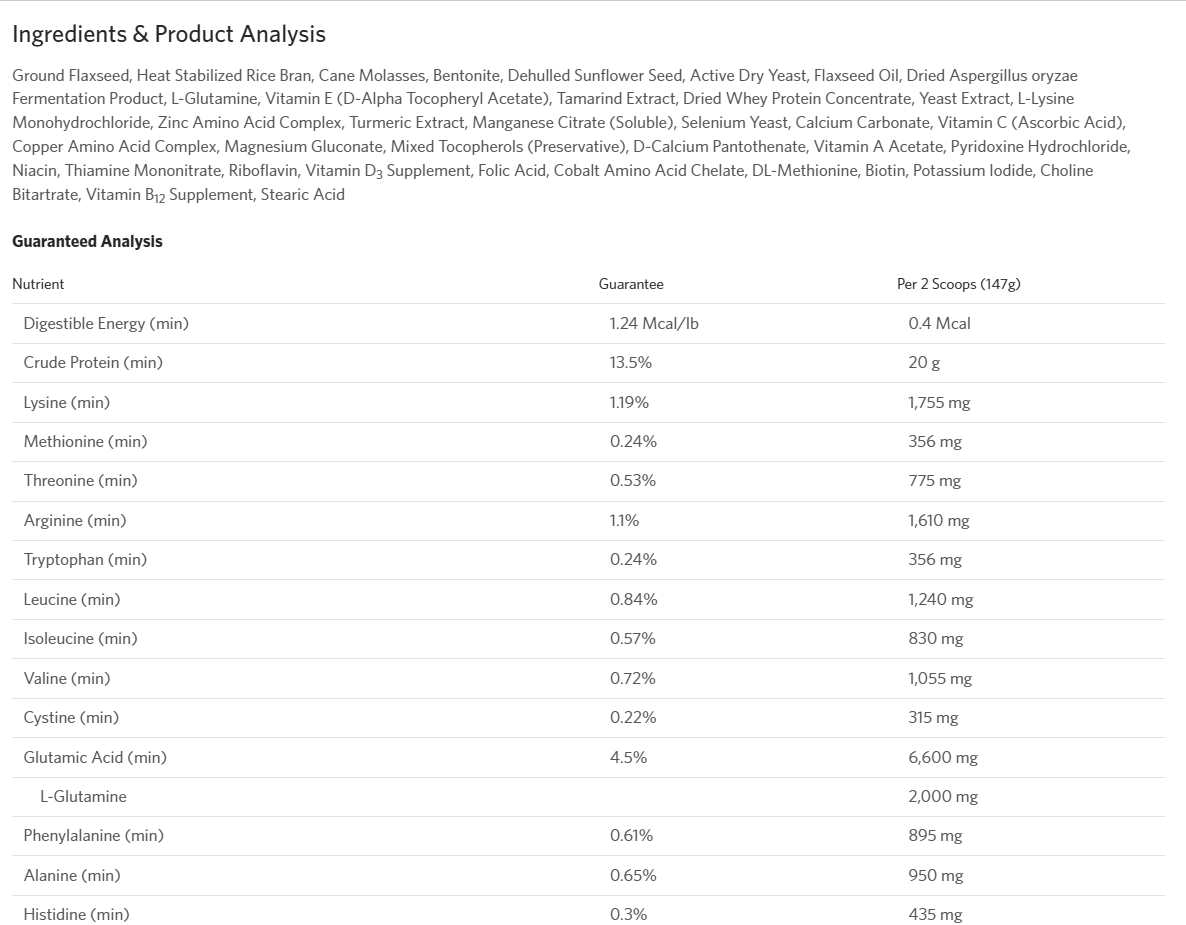Viewport: 1186px width, 925px height.
Task: Select the Per 2 Scoops (147g) header
Action: [x=958, y=284]
